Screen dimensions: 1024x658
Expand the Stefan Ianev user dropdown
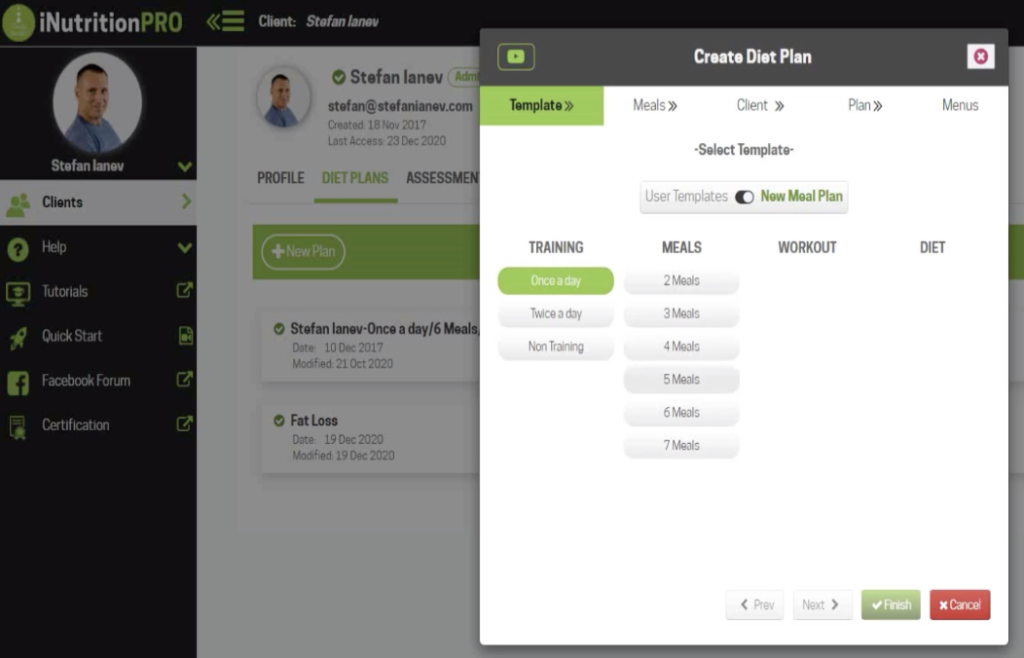coord(184,166)
